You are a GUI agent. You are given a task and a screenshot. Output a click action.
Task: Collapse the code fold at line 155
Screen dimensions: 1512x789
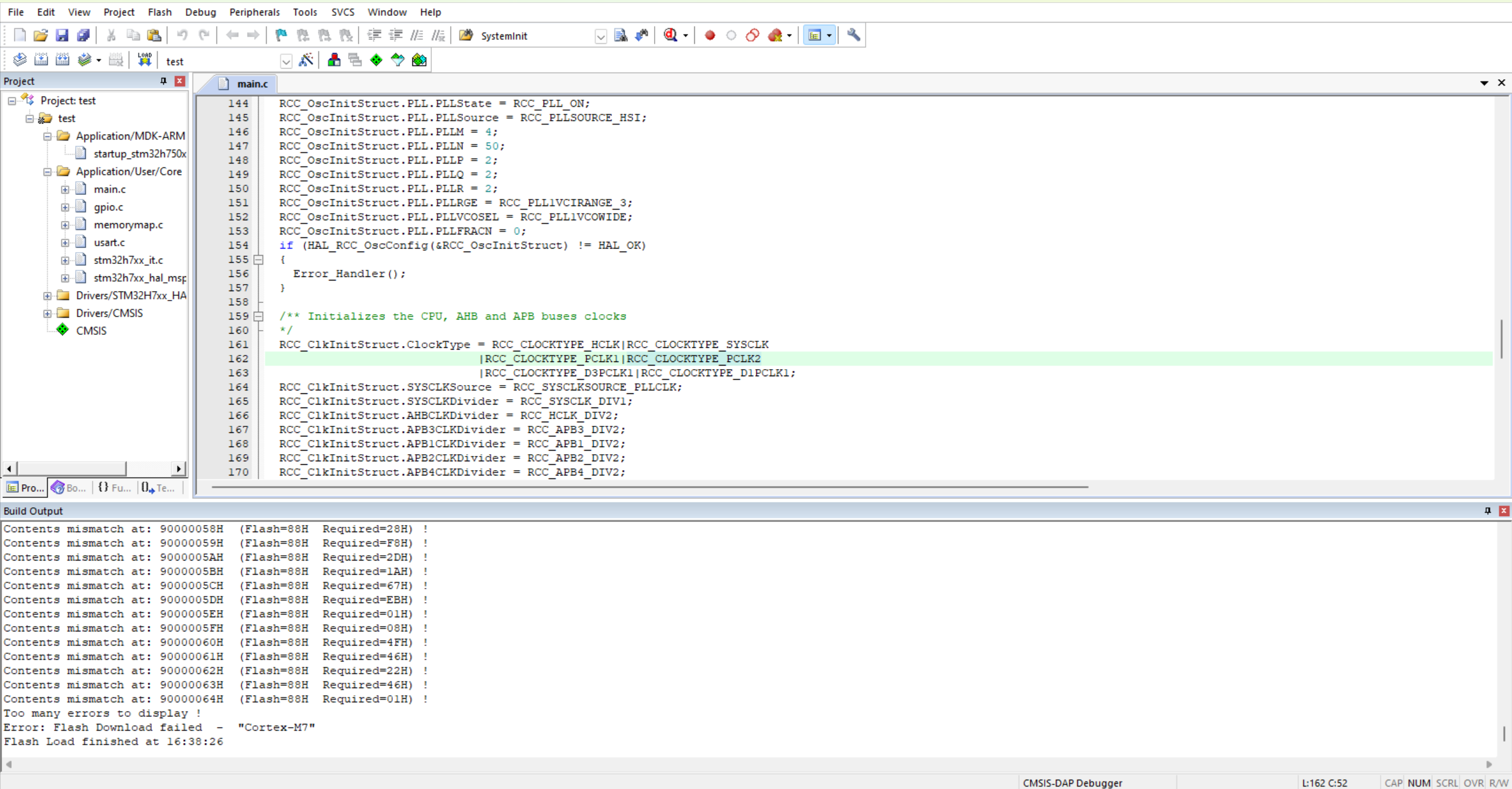pos(258,260)
